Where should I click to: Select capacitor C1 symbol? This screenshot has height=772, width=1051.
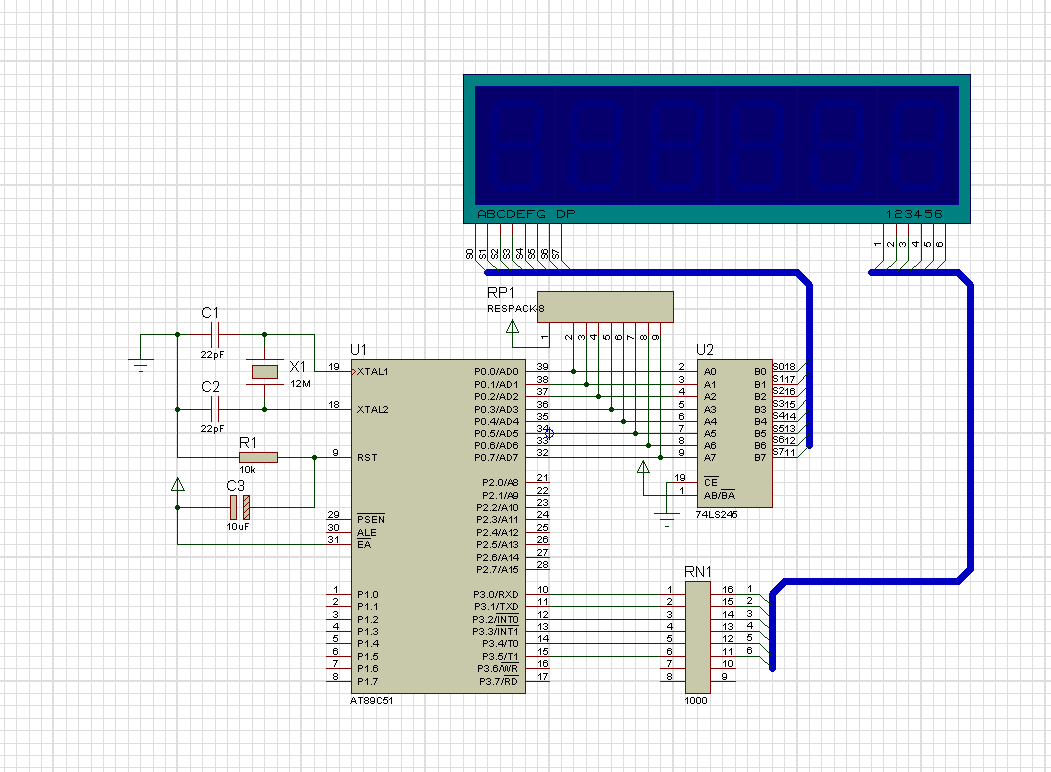pyautogui.click(x=215, y=334)
